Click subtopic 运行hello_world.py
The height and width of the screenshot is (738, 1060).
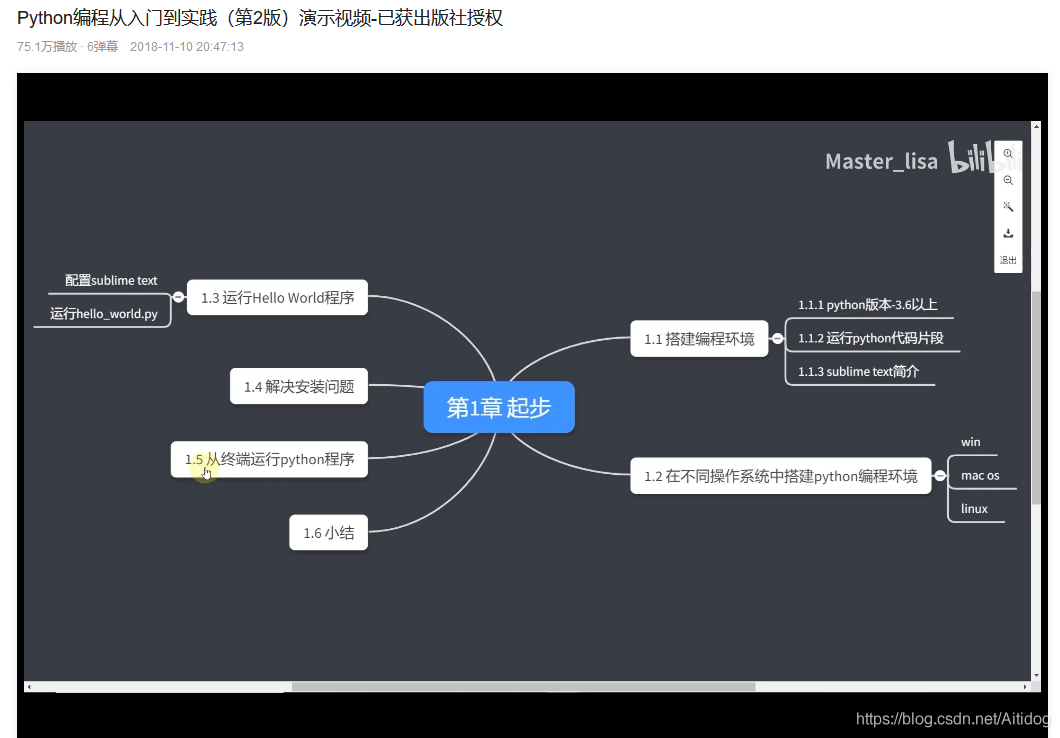pos(103,314)
